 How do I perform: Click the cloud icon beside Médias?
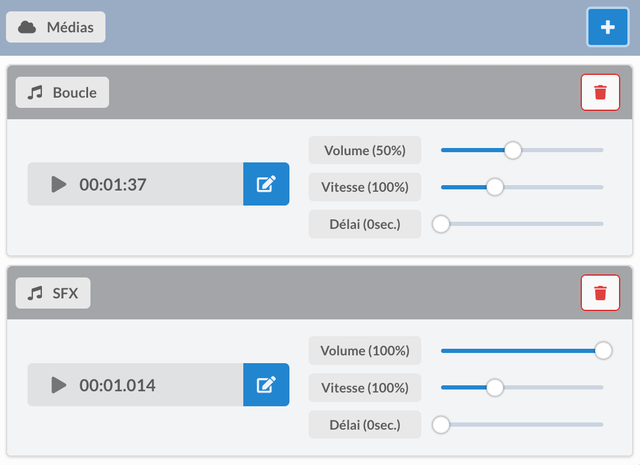pyautogui.click(x=27, y=27)
